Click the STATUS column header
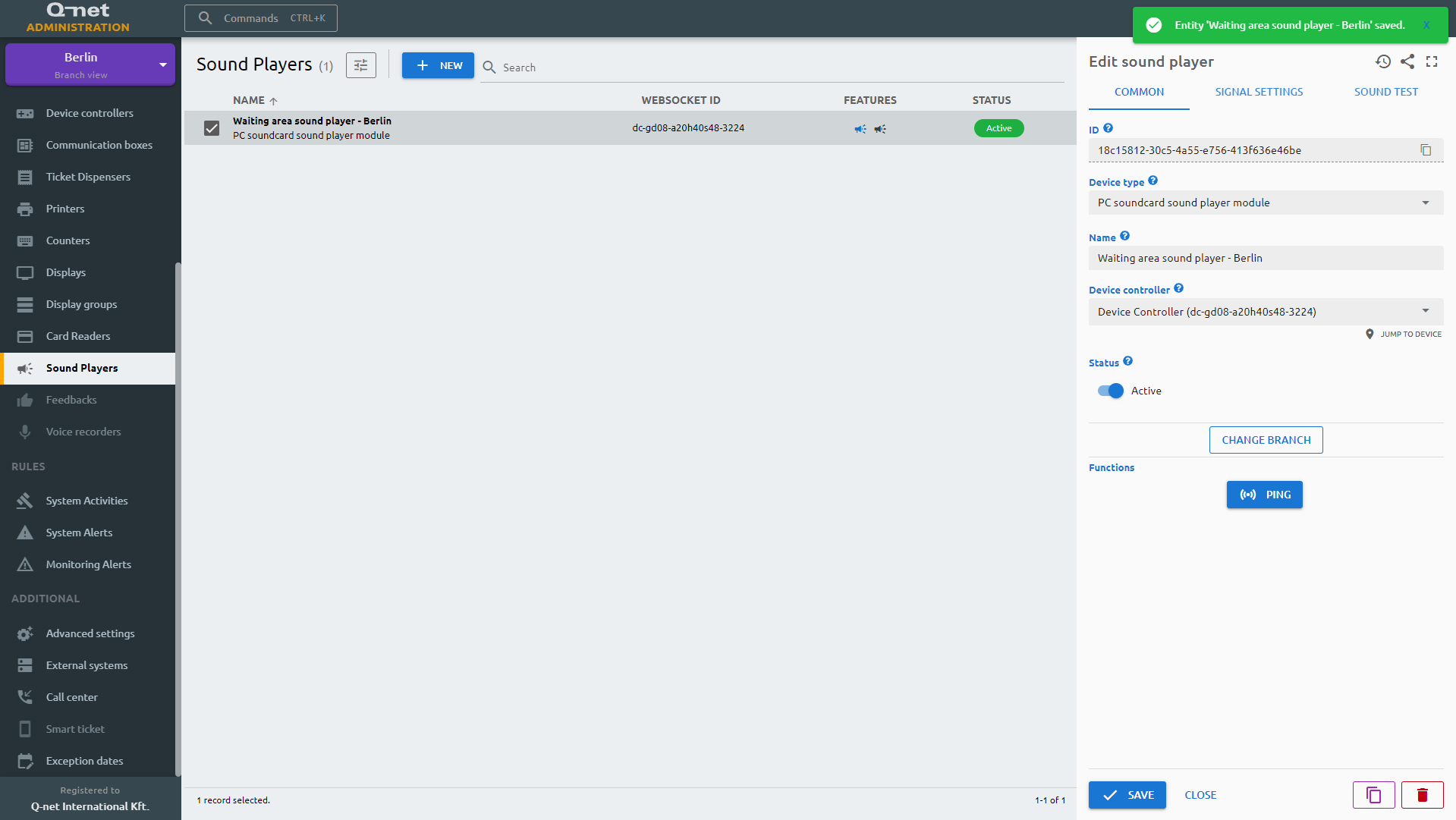Viewport: 1456px width, 820px height. (x=991, y=100)
